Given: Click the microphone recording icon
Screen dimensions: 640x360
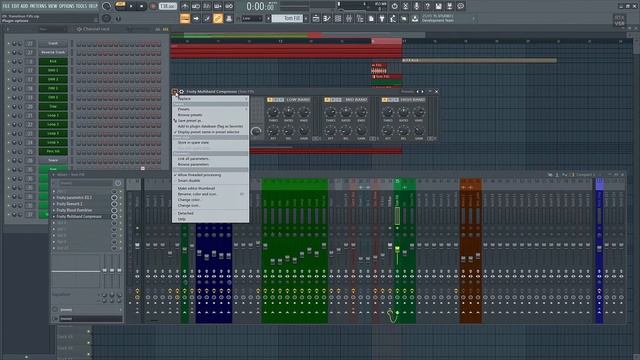Looking at the screenshot, I should (416, 6).
